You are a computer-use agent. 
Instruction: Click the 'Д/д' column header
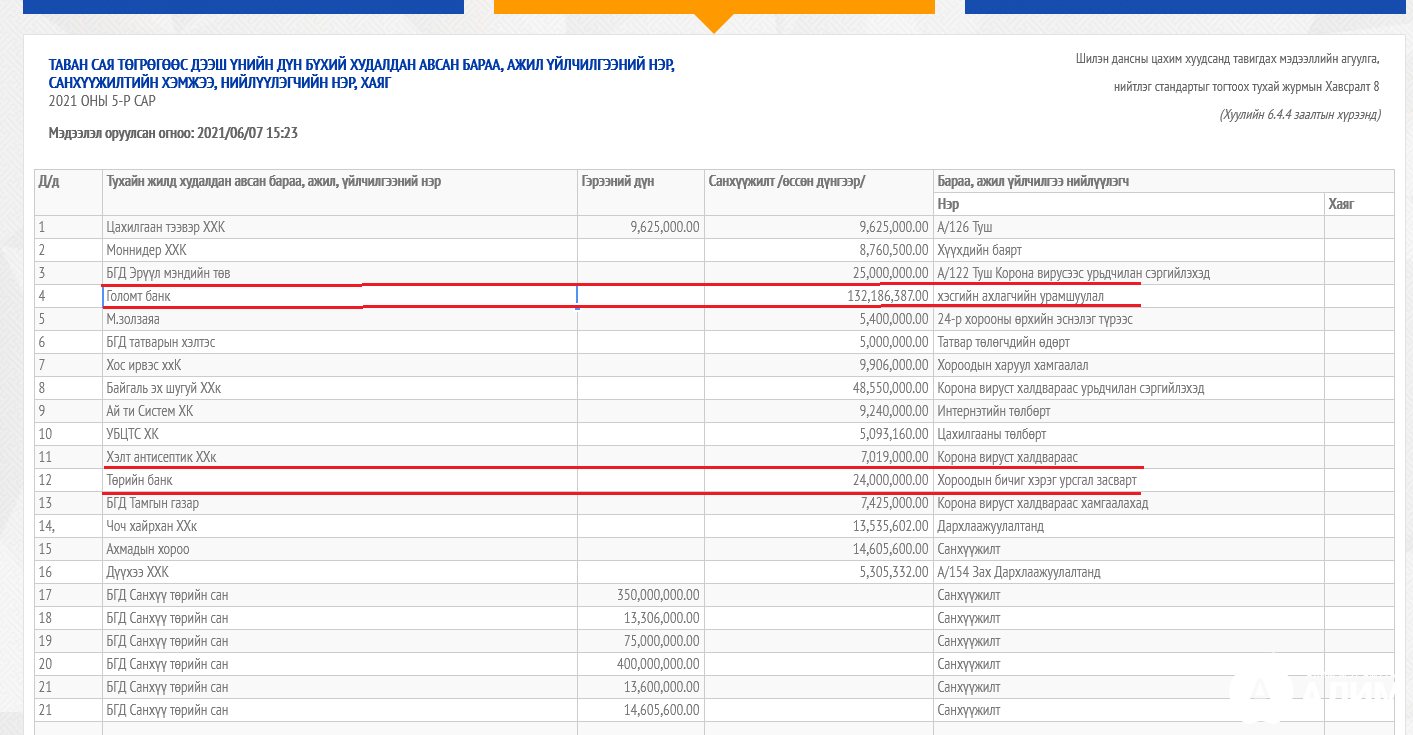click(x=68, y=192)
